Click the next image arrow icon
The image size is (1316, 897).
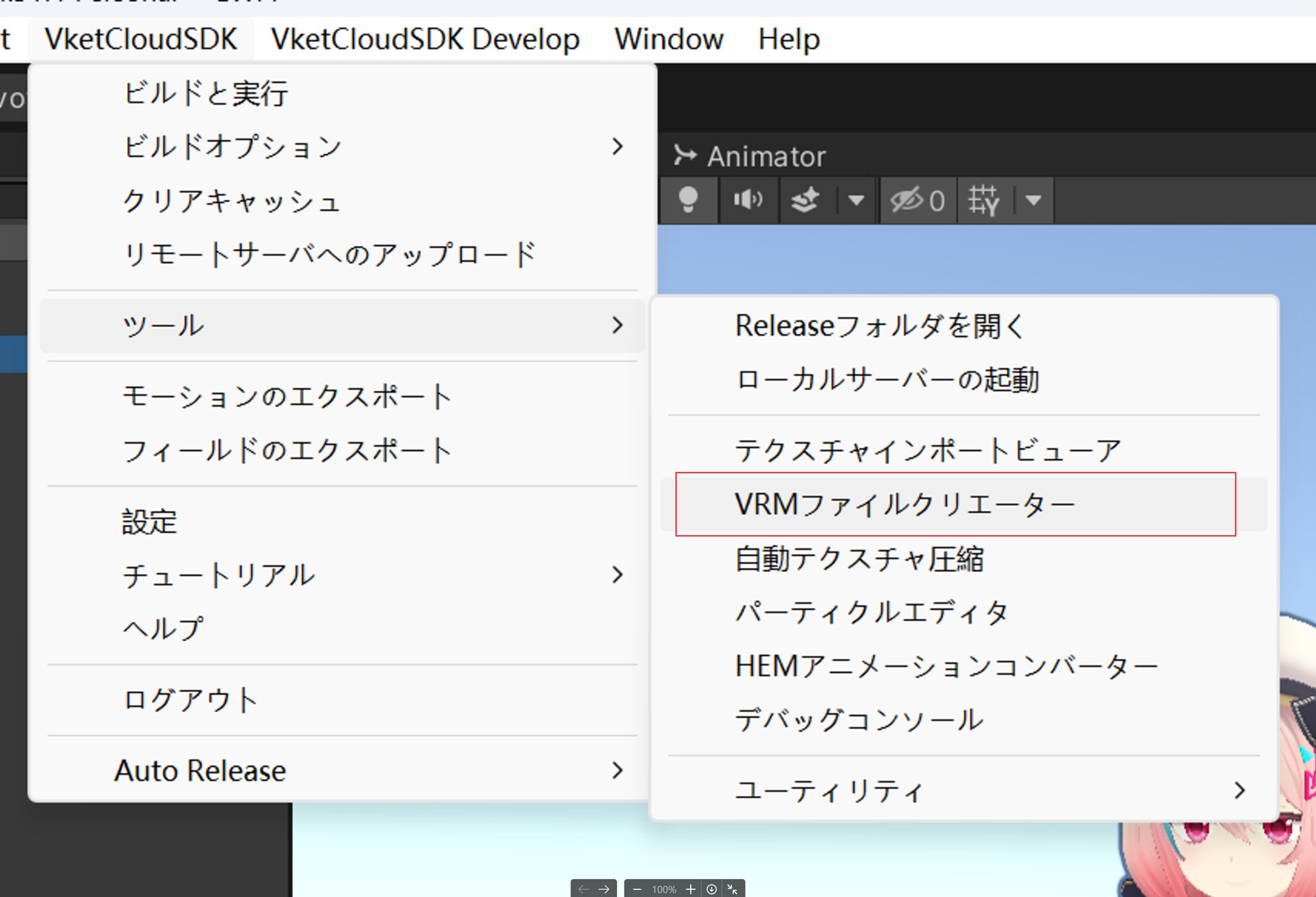coord(604,889)
